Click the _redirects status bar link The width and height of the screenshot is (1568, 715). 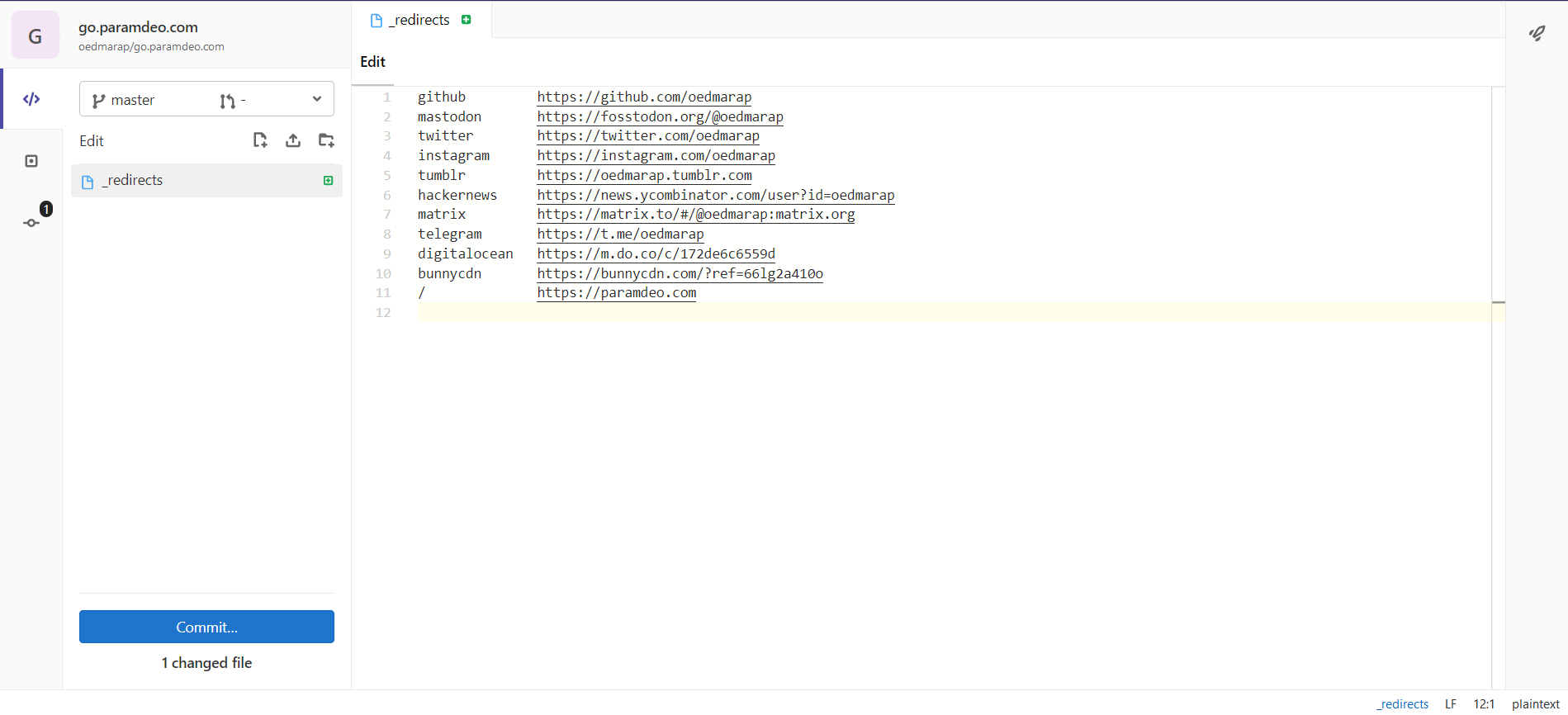[1402, 704]
